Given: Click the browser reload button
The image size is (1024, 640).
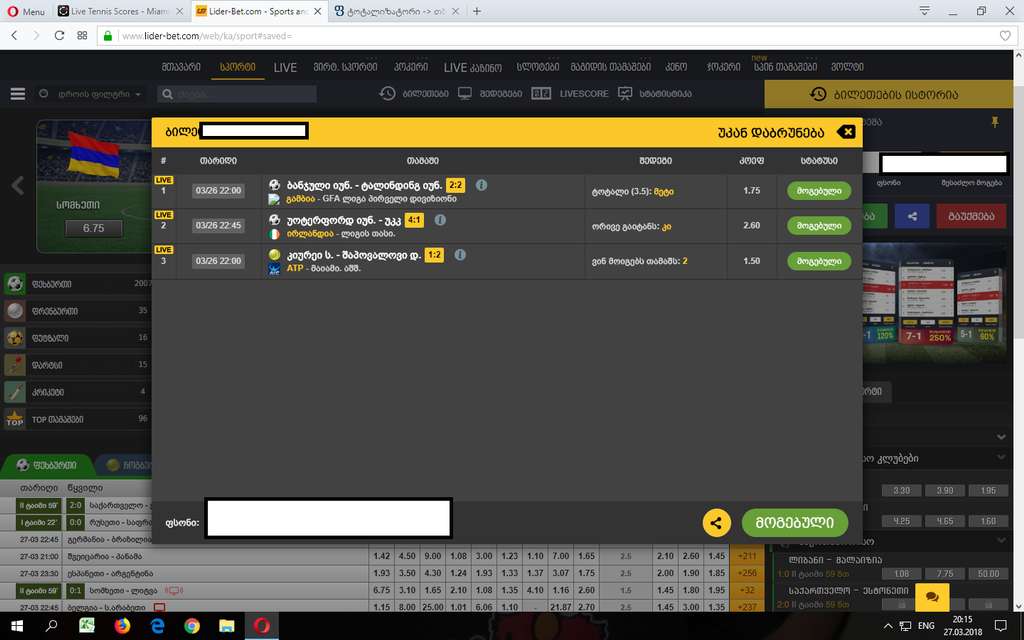Looking at the screenshot, I should (x=59, y=35).
